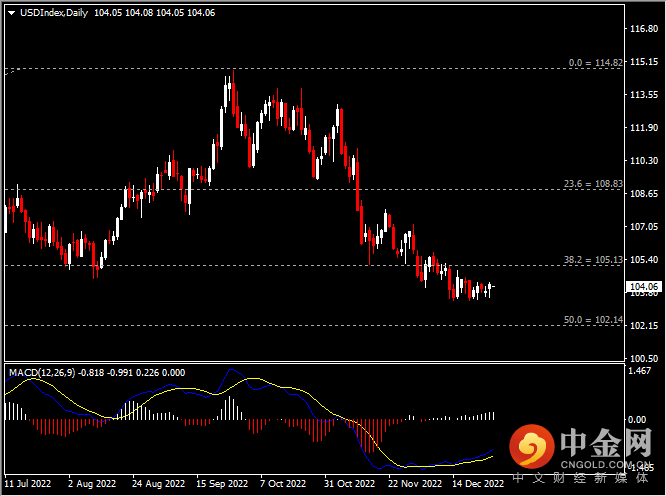Viewport: 666px width, 496px height.
Task: Open the triangle menu beside USDIndex,Daily
Action: 10,13
